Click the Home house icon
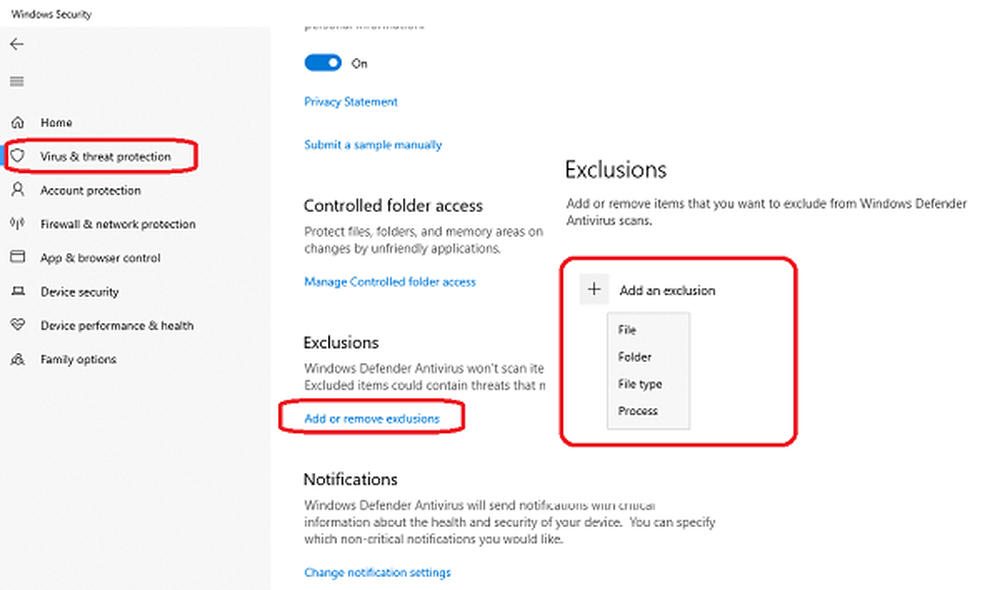This screenshot has width=1000, height=590. click(x=17, y=123)
